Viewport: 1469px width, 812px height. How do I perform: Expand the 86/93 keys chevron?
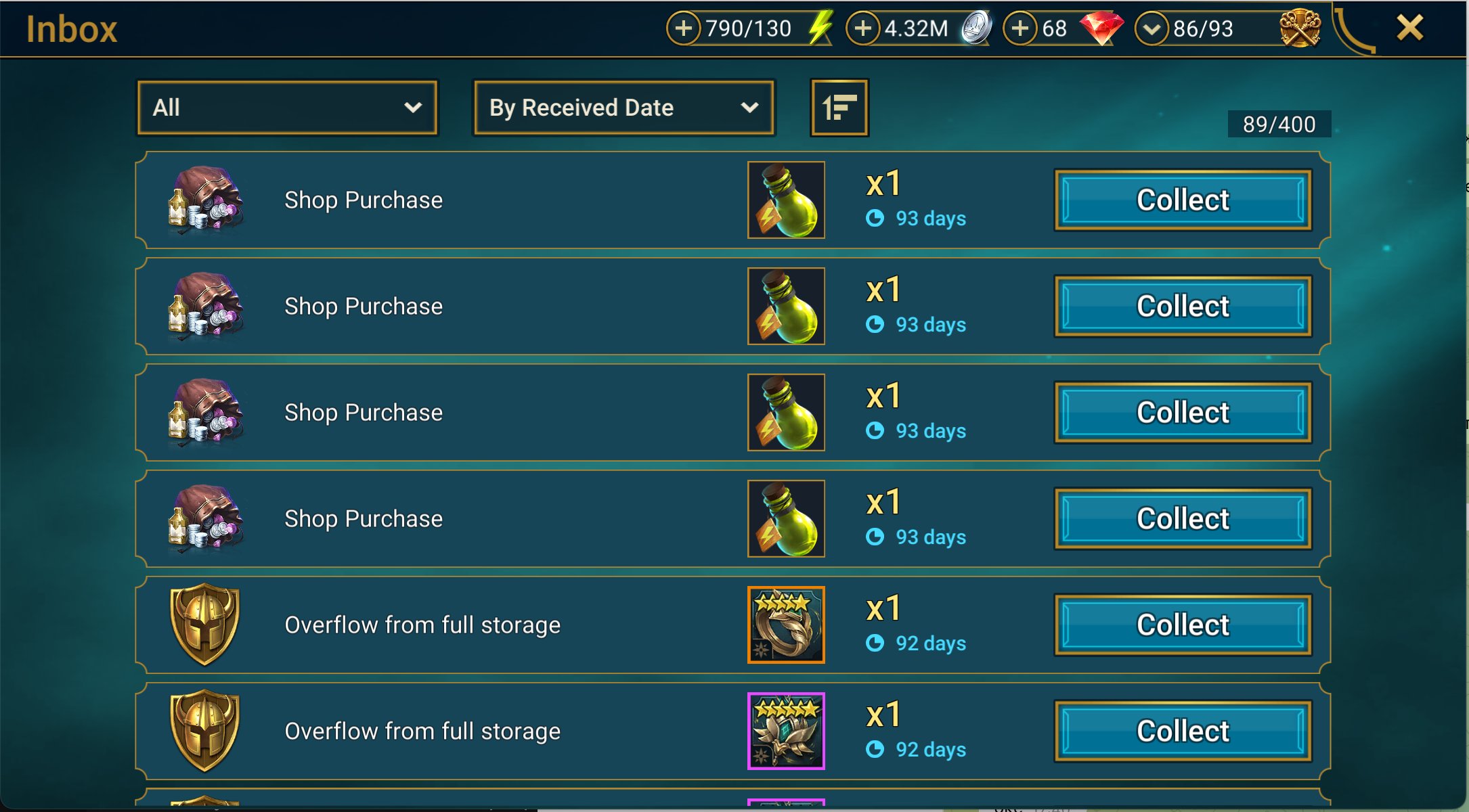coord(1152,28)
